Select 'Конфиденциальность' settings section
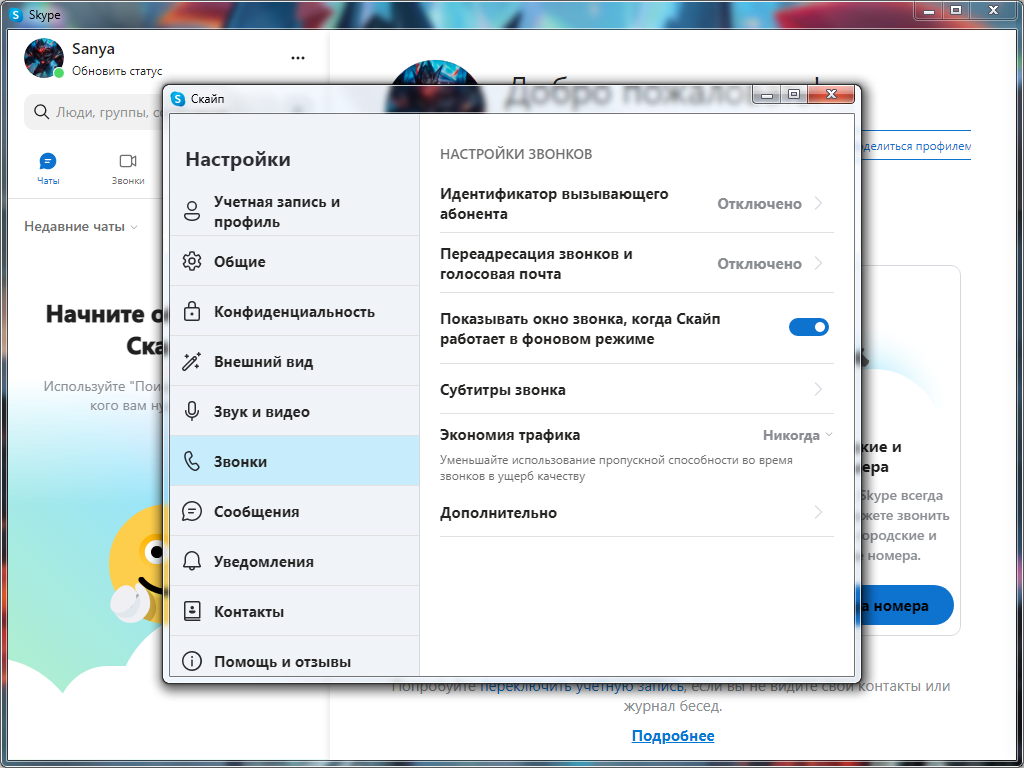The width and height of the screenshot is (1024, 768). (295, 312)
